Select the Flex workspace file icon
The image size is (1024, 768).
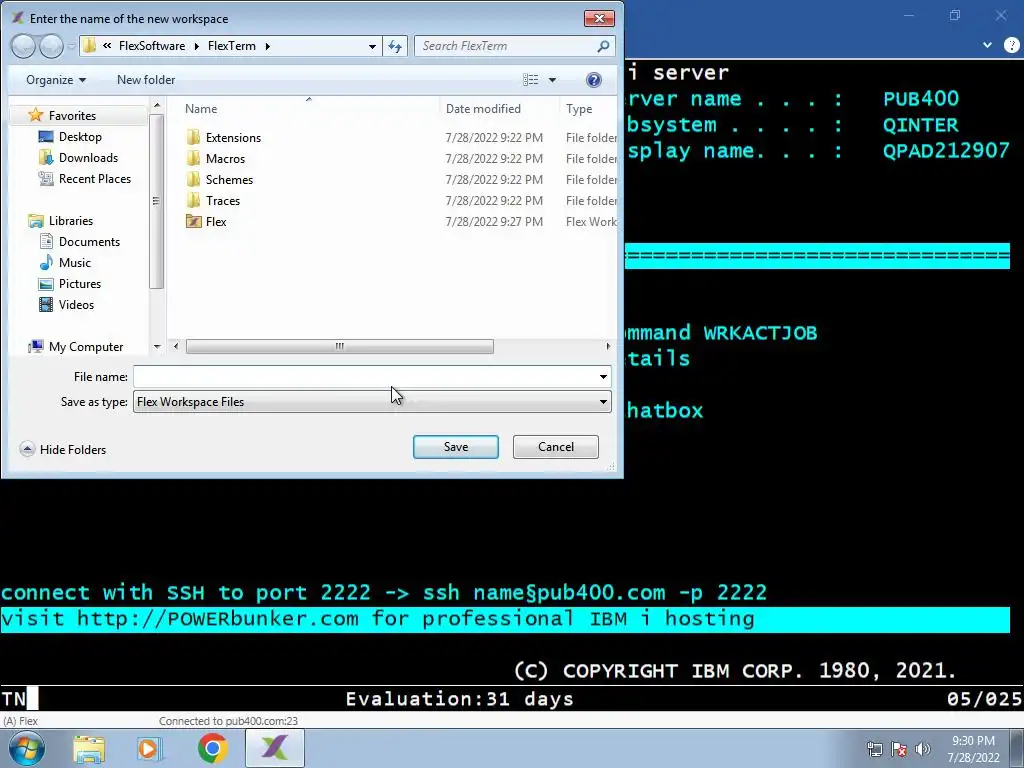click(x=193, y=221)
